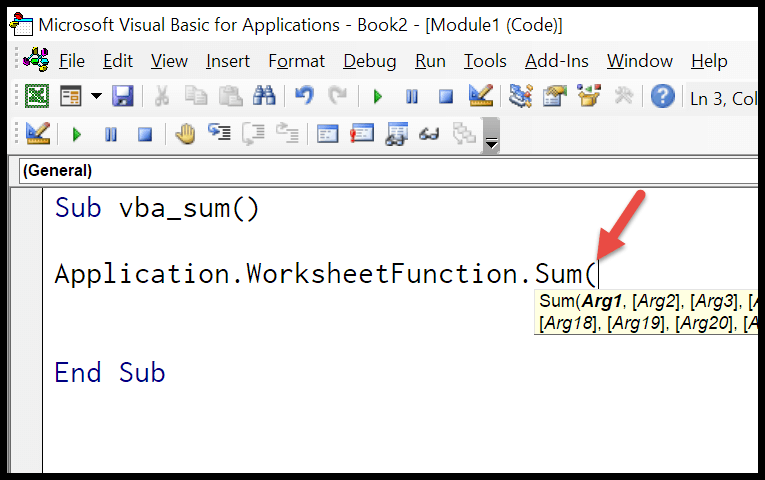Screen dimensions: 765x480
Task: Toggle Design Mode in Debug toolbar
Action: (x=38, y=133)
